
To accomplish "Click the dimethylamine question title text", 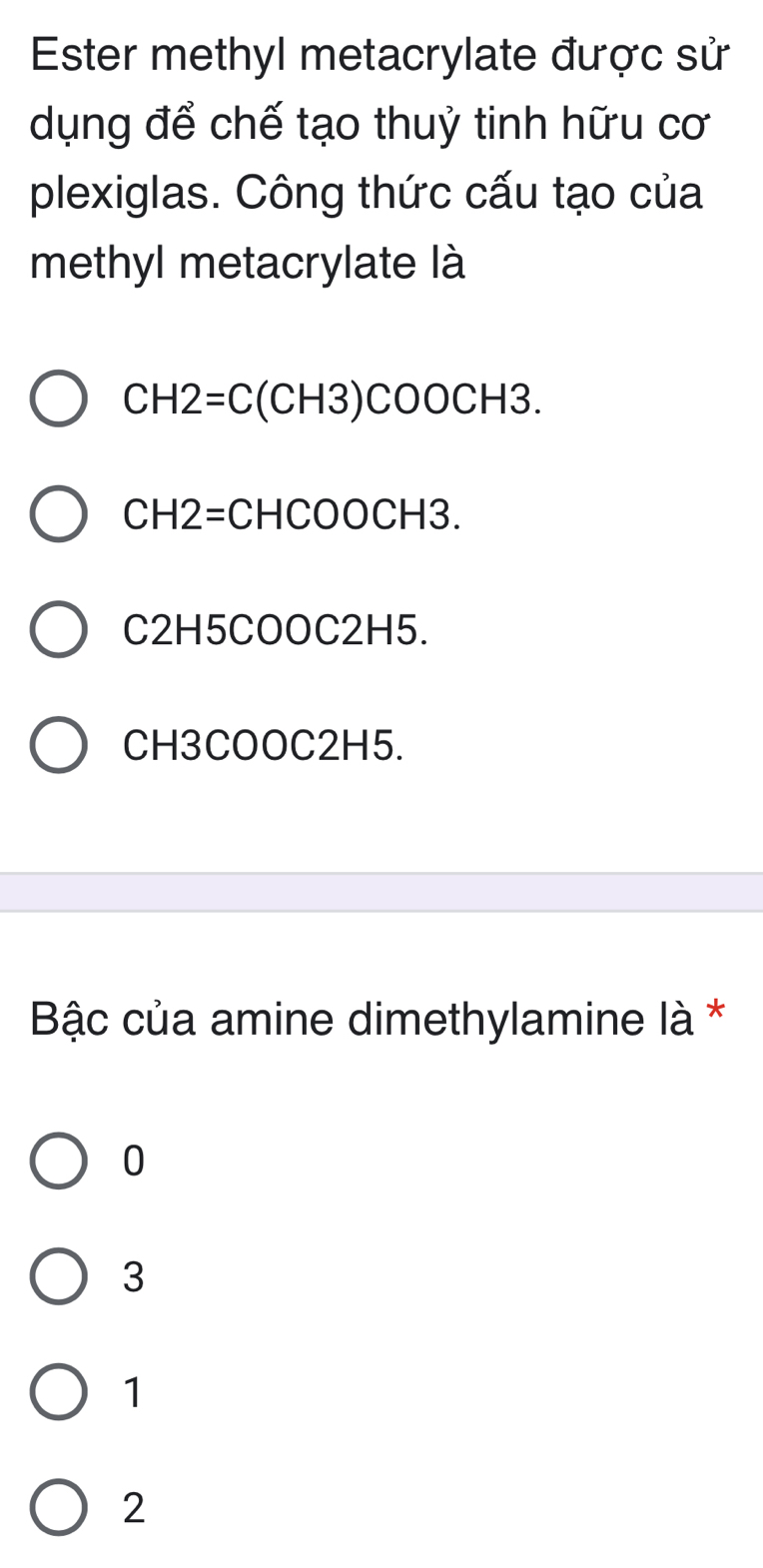I will point(362,1020).
